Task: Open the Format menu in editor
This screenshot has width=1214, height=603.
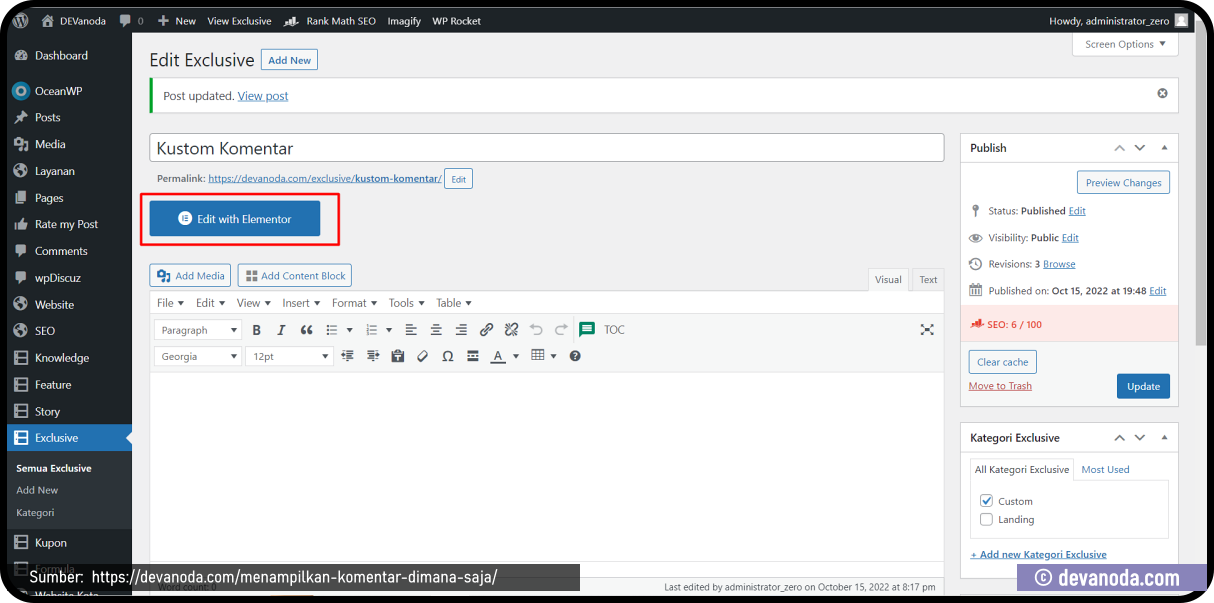Action: click(355, 303)
